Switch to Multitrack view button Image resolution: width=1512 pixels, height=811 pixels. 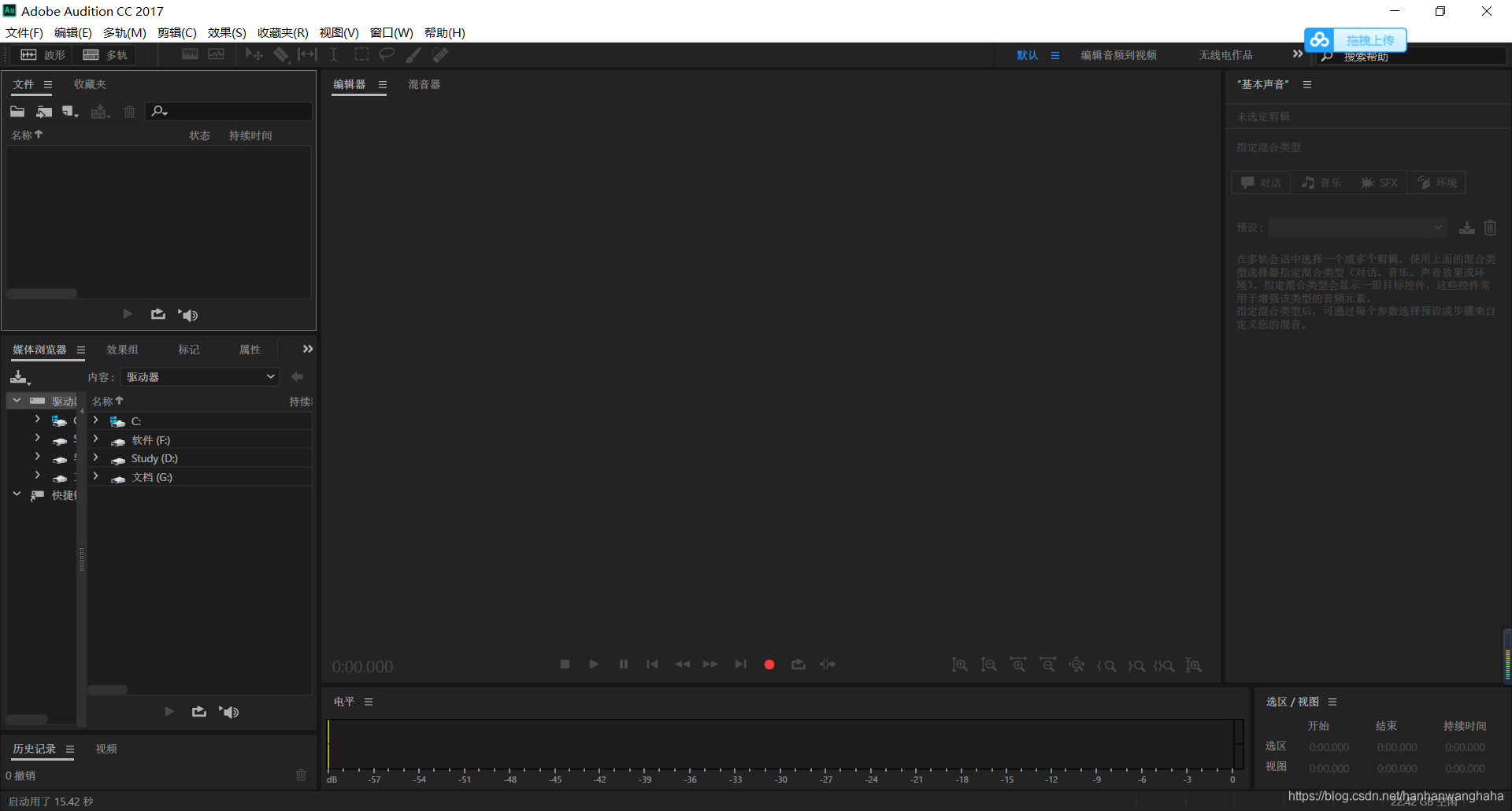[x=106, y=55]
